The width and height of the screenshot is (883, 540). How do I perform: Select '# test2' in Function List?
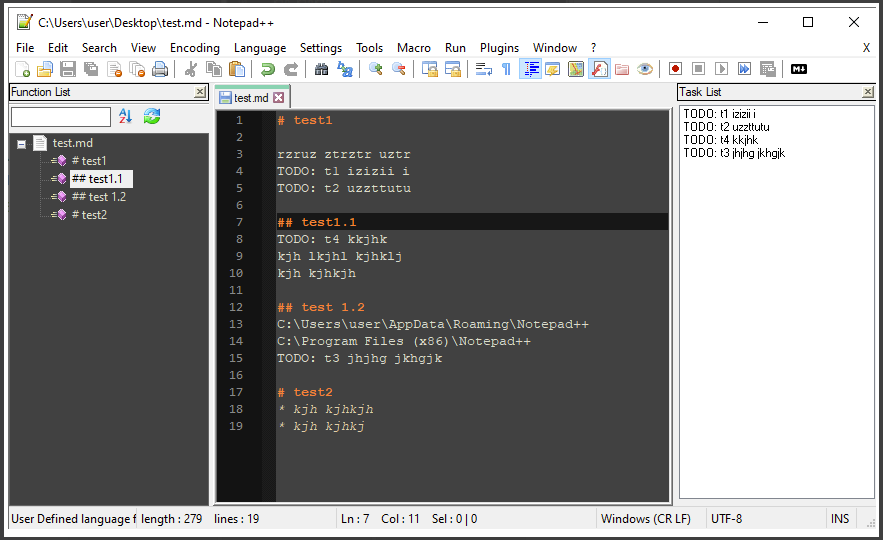tap(90, 215)
